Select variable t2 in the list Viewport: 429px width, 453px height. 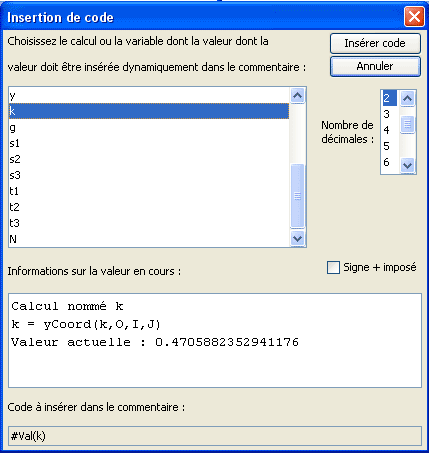click(x=149, y=207)
